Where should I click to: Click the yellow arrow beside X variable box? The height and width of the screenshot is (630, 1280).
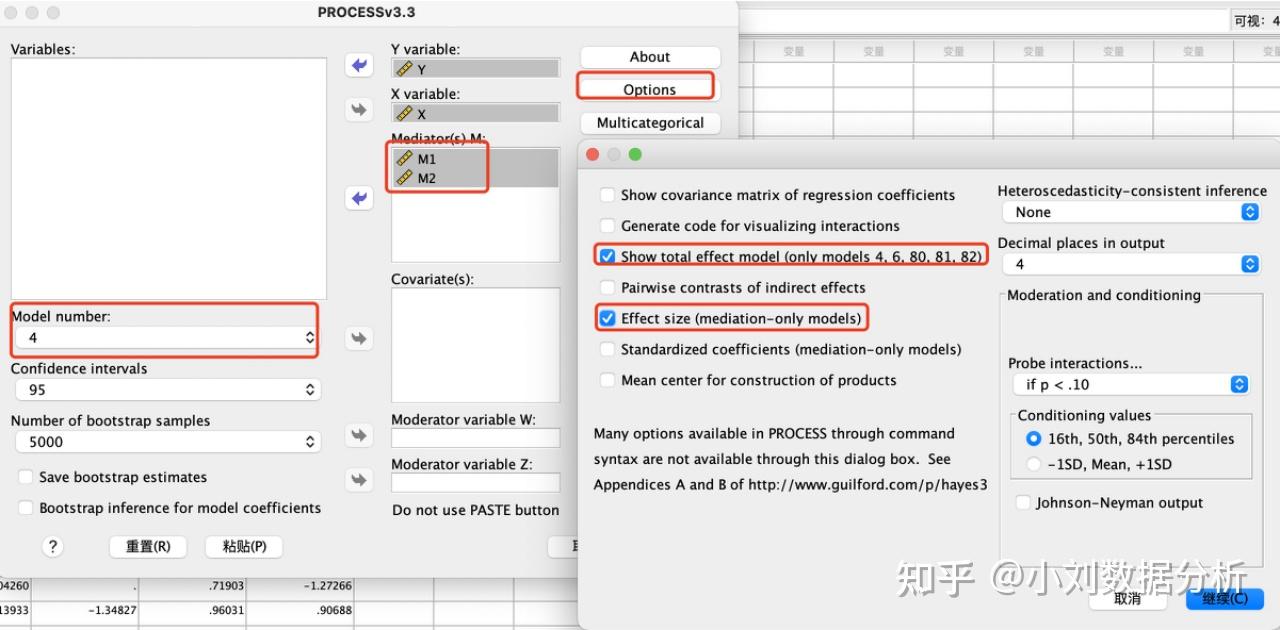[358, 109]
